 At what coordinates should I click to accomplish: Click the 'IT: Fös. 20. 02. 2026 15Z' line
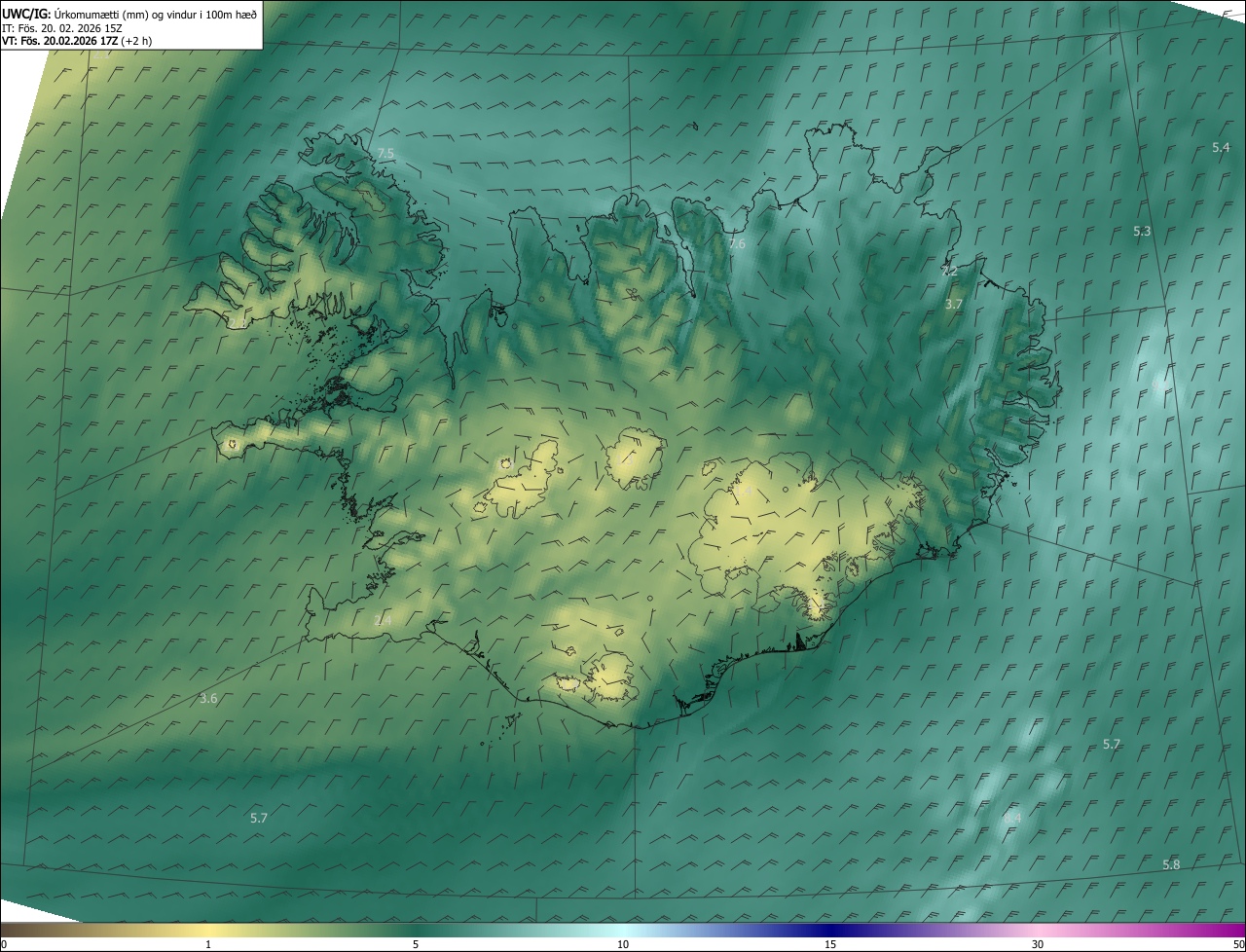click(x=63, y=28)
